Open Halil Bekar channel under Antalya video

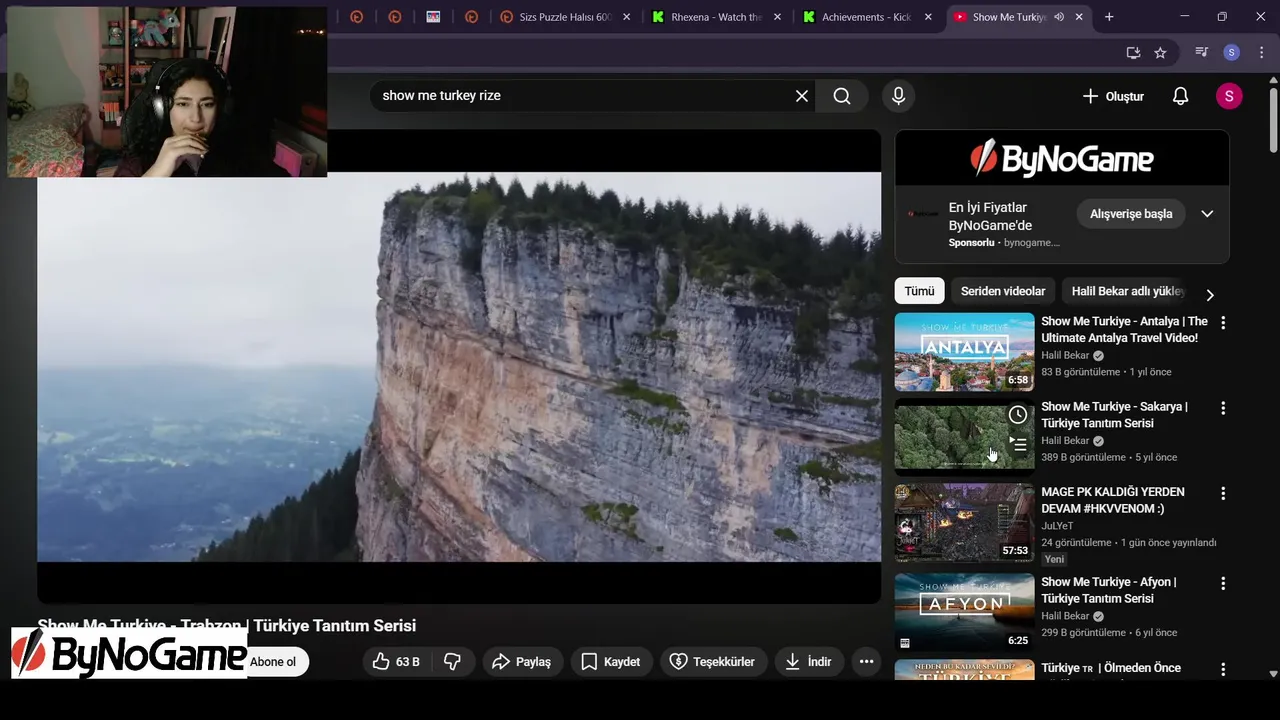(1065, 355)
